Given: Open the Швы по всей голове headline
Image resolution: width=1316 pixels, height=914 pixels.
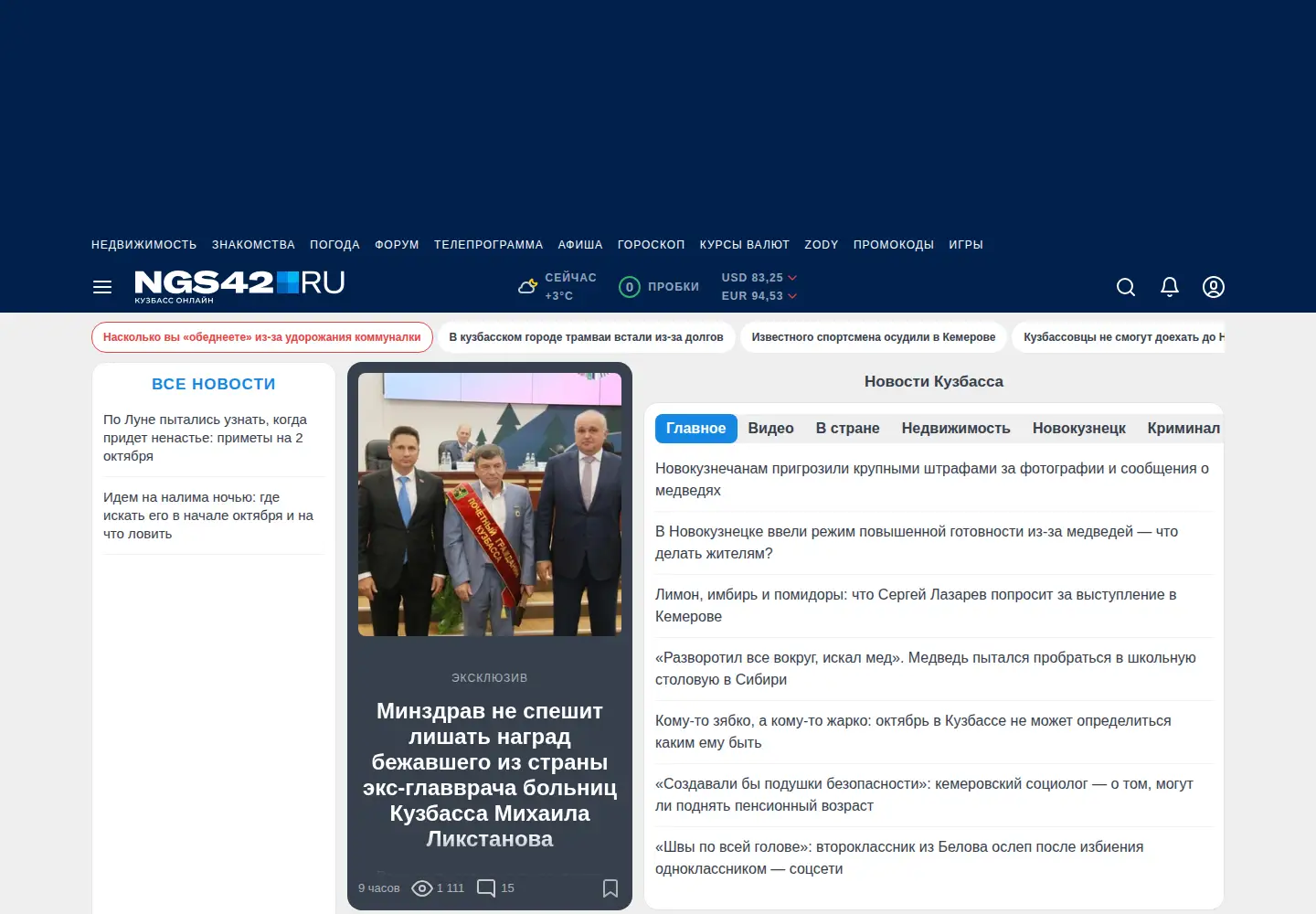Looking at the screenshot, I should click(899, 857).
